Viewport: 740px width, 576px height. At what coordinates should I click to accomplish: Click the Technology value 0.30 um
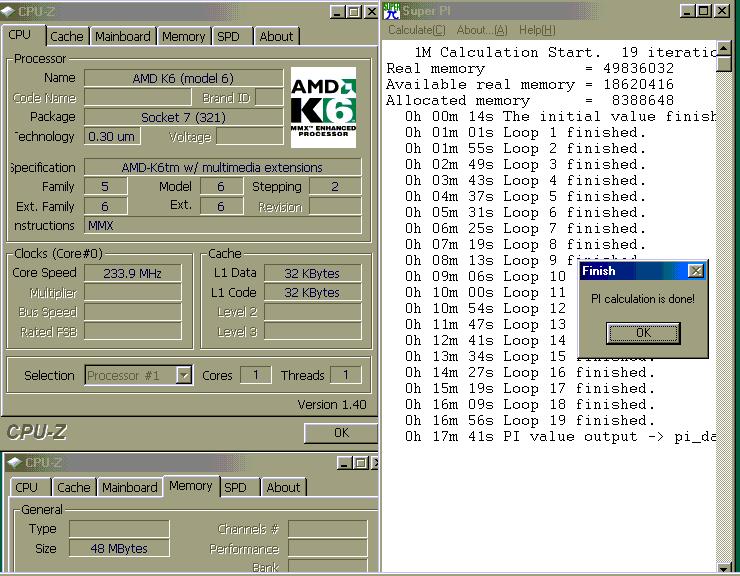pyautogui.click(x=112, y=136)
